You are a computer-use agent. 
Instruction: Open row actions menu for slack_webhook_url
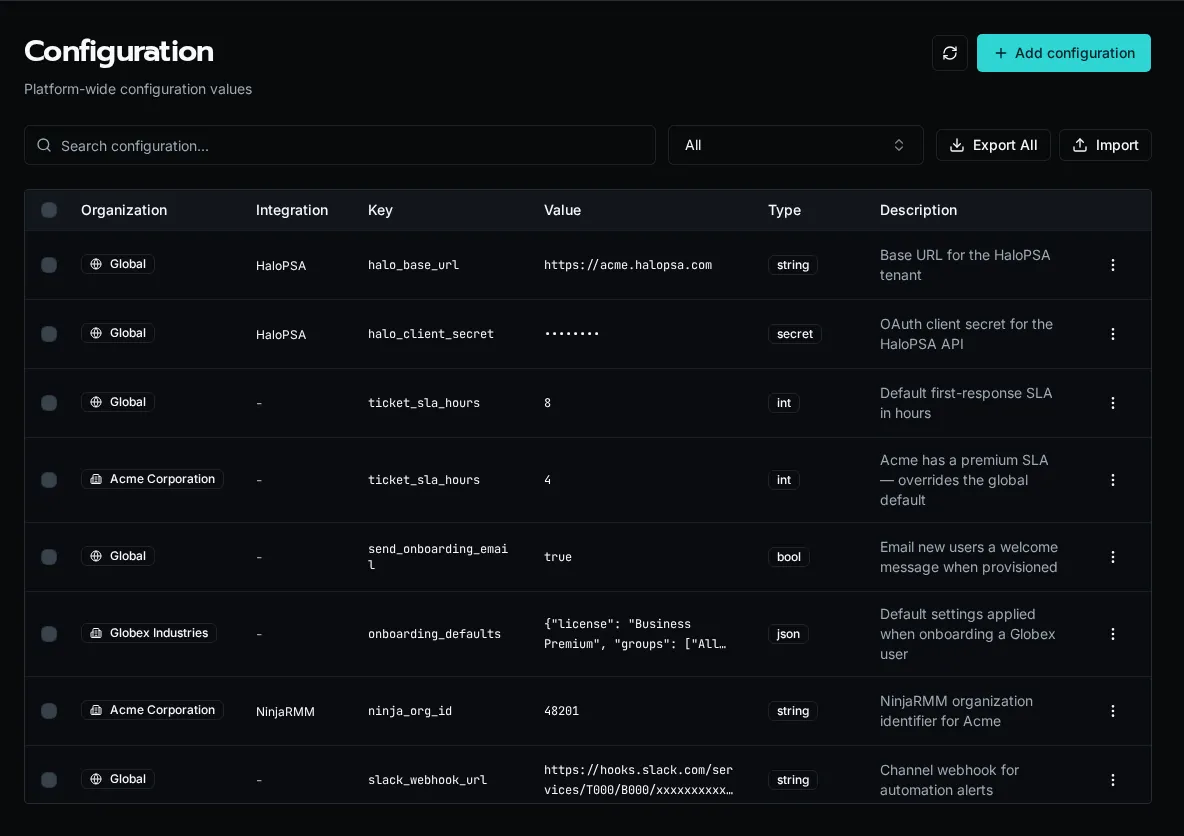pos(1112,780)
